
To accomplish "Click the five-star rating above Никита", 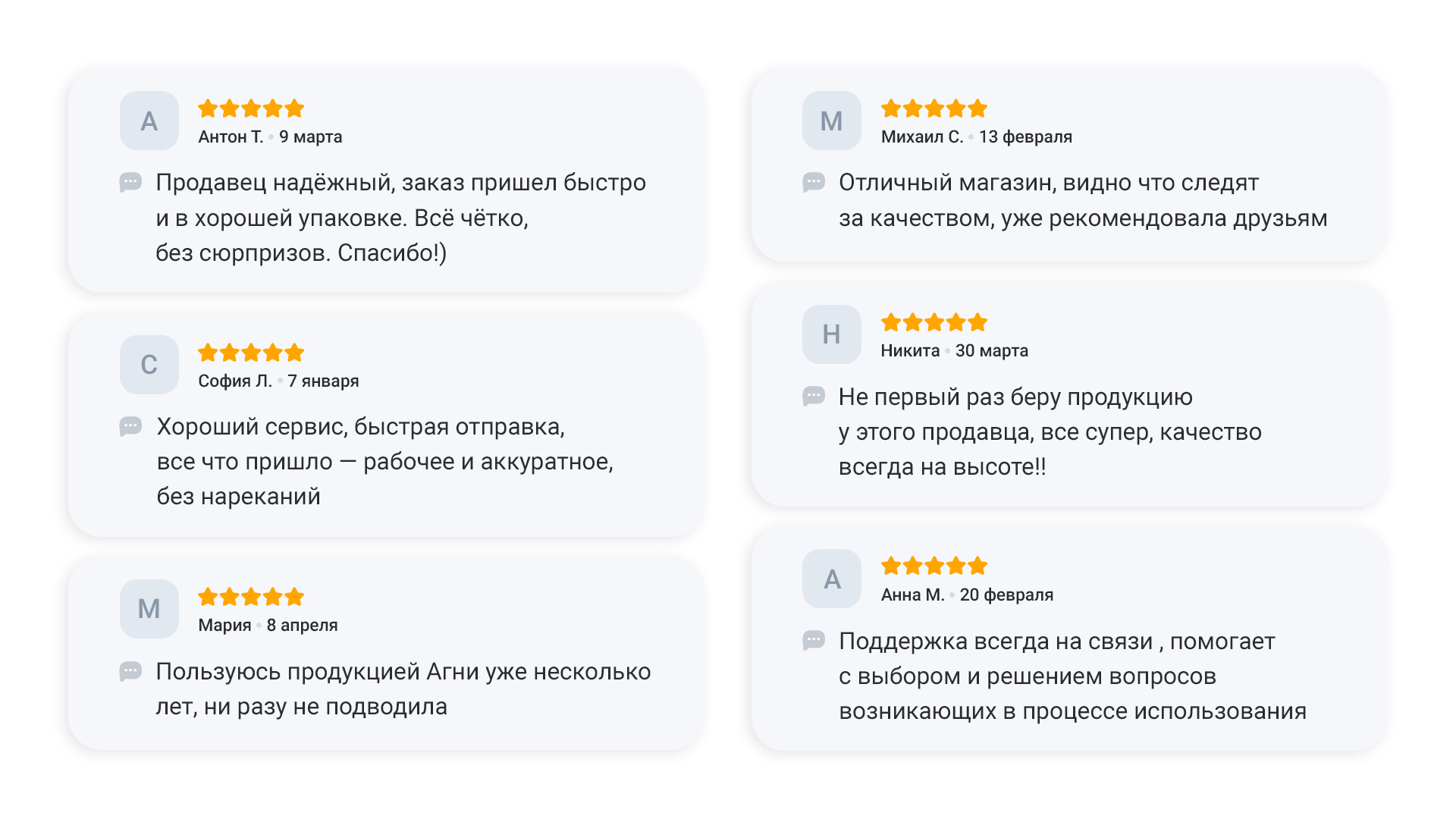I will click(x=934, y=322).
